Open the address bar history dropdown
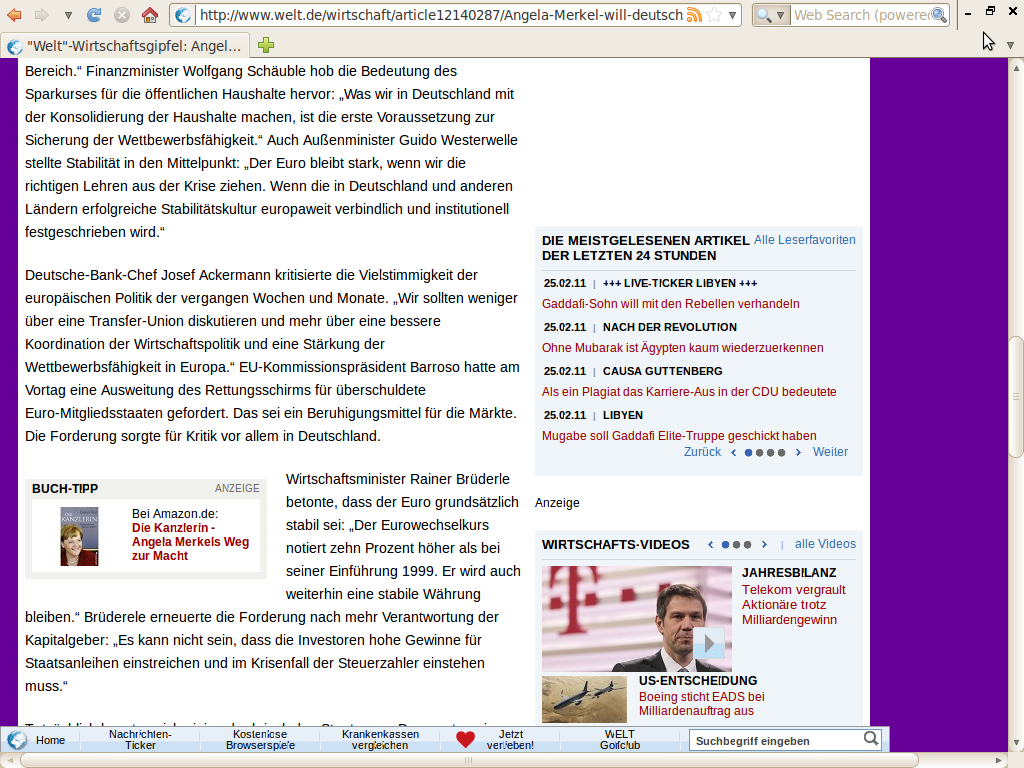This screenshot has height=768, width=1024. point(732,15)
